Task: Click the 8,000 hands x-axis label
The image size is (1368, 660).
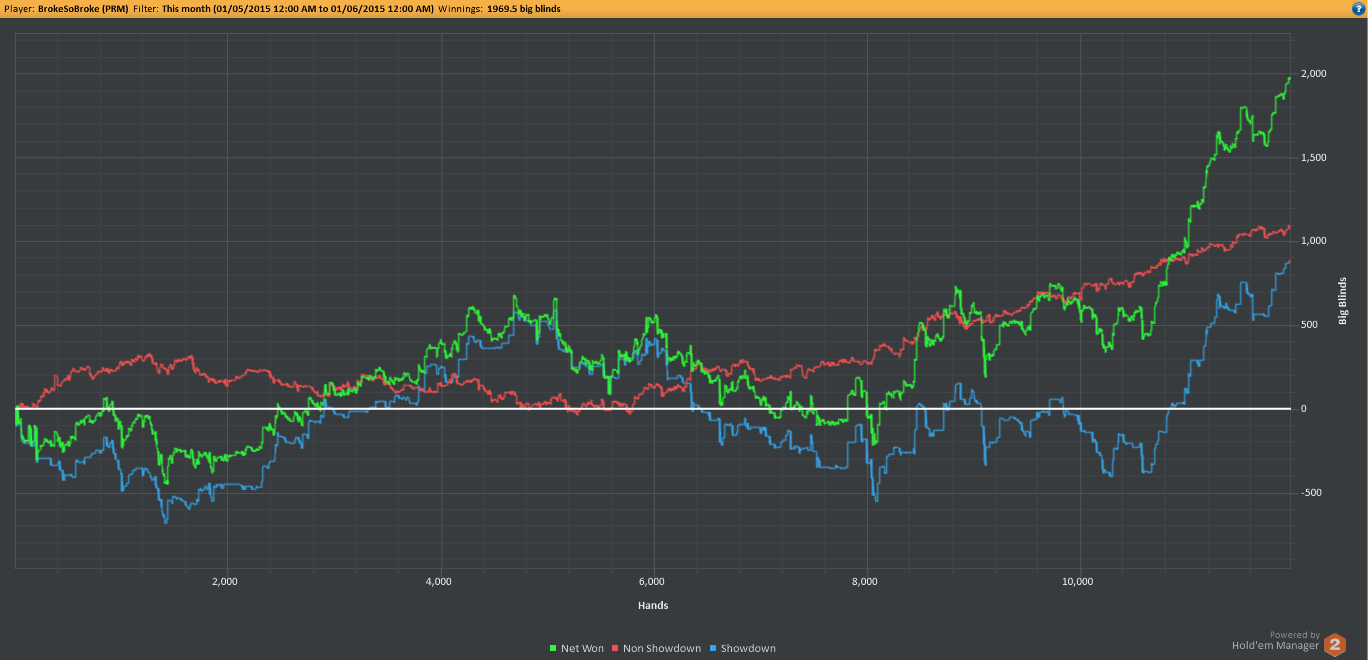Action: [x=865, y=581]
